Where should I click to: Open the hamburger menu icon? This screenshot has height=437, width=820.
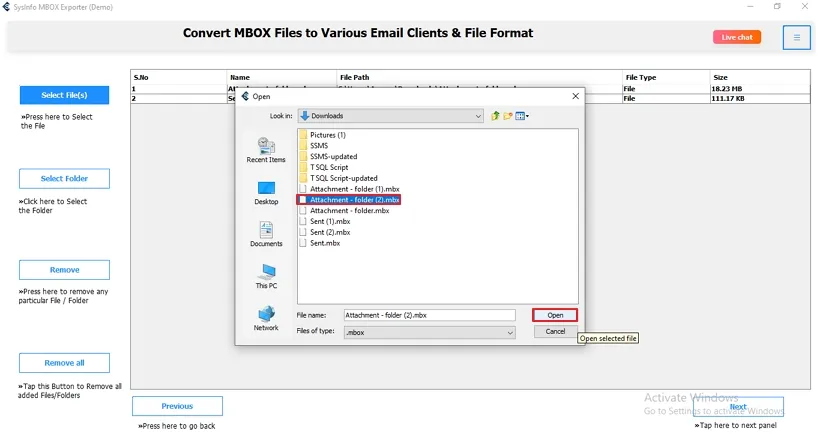tap(796, 38)
